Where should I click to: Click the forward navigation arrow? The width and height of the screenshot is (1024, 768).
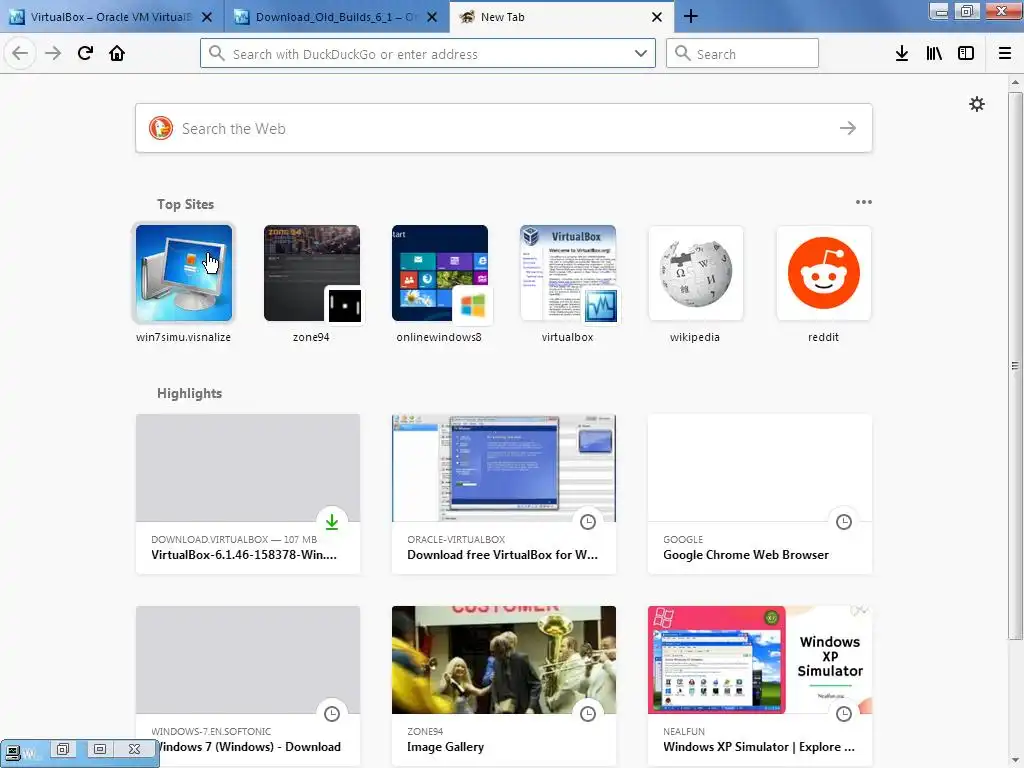pyautogui.click(x=53, y=53)
